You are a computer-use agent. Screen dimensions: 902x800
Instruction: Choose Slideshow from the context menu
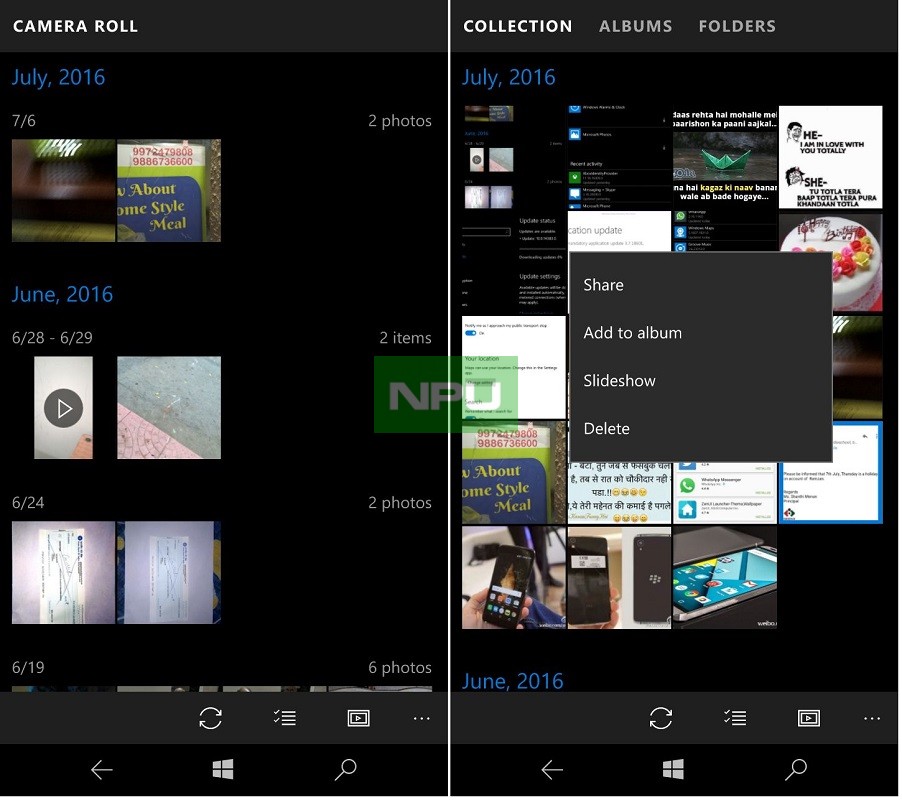tap(701, 381)
